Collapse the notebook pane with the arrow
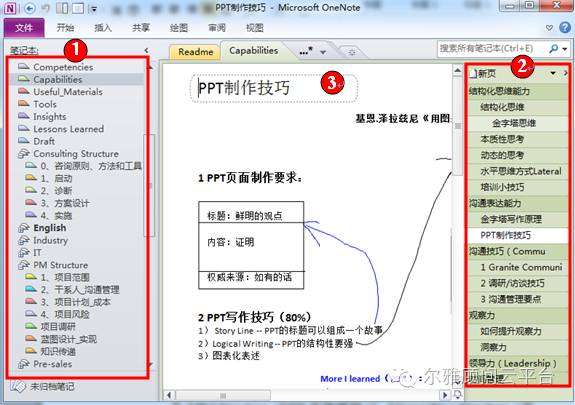The width and height of the screenshot is (575, 405). click(147, 50)
